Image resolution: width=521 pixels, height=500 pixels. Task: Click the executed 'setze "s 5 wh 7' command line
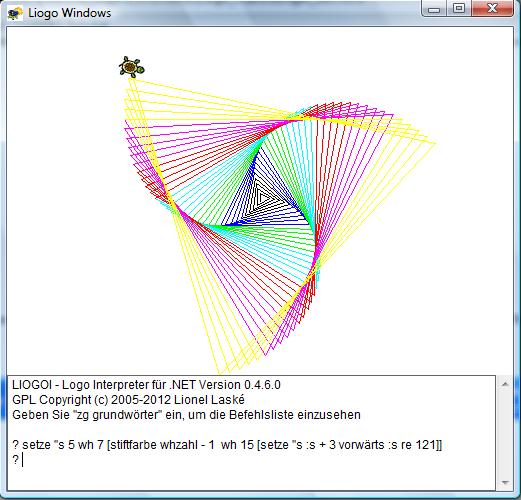[x=227, y=445]
